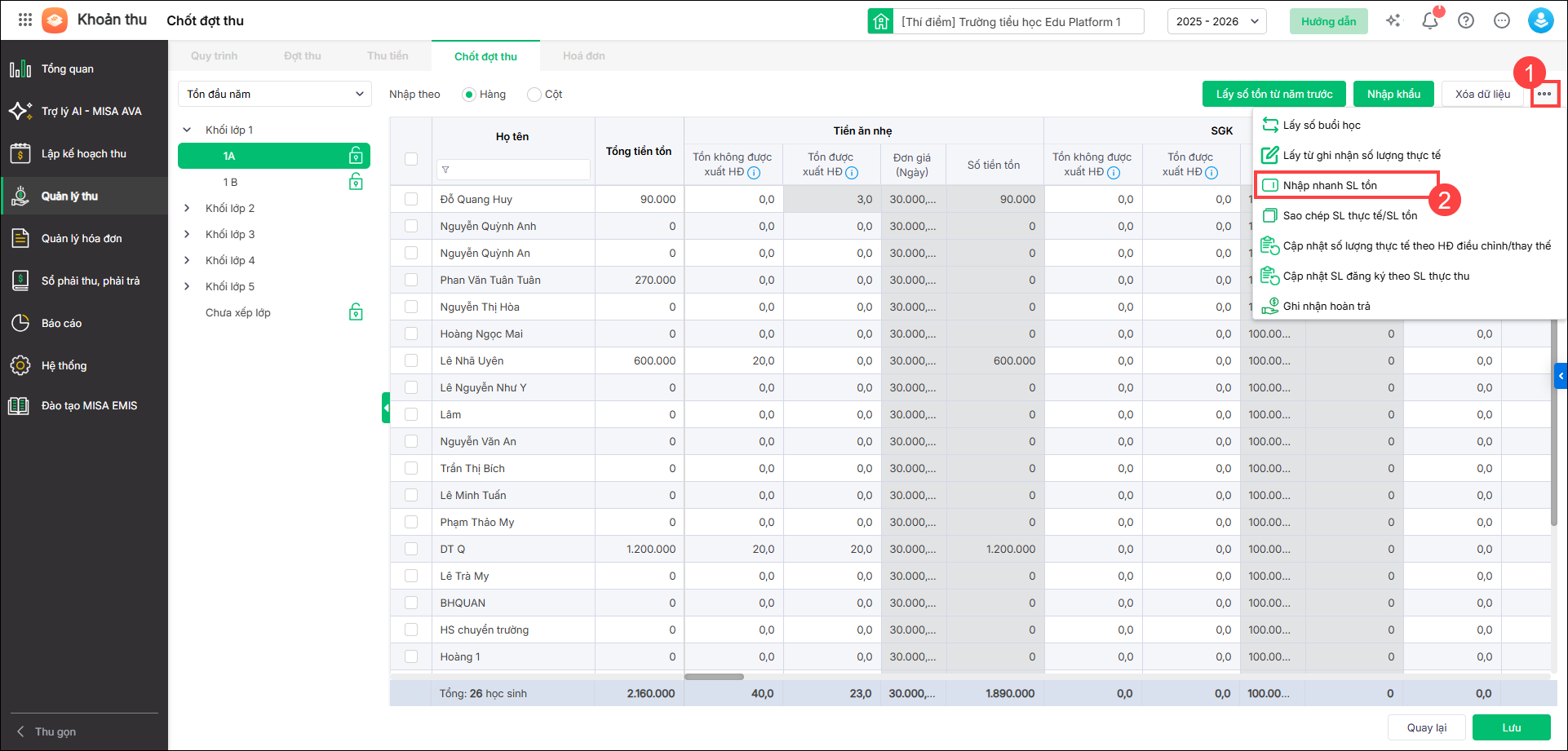This screenshot has width=1568, height=751.
Task: Open the notifications bell icon
Action: click(1429, 21)
